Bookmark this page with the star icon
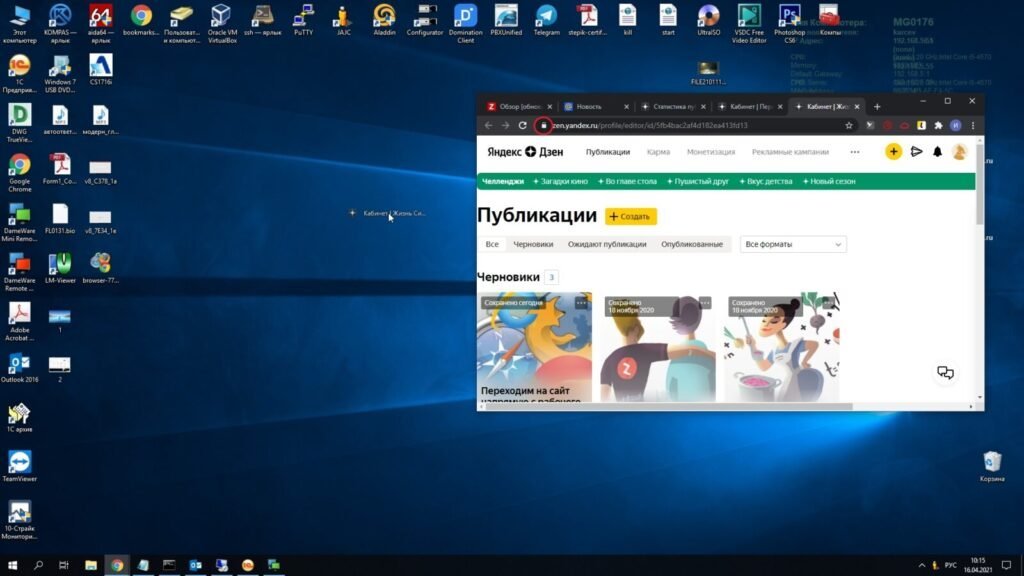This screenshot has height=576, width=1024. pyautogui.click(x=849, y=125)
